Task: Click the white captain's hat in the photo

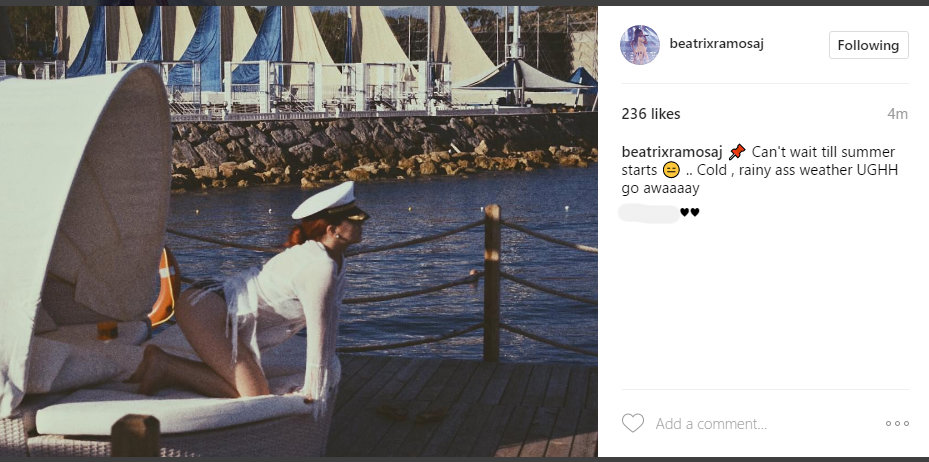Action: pos(328,201)
